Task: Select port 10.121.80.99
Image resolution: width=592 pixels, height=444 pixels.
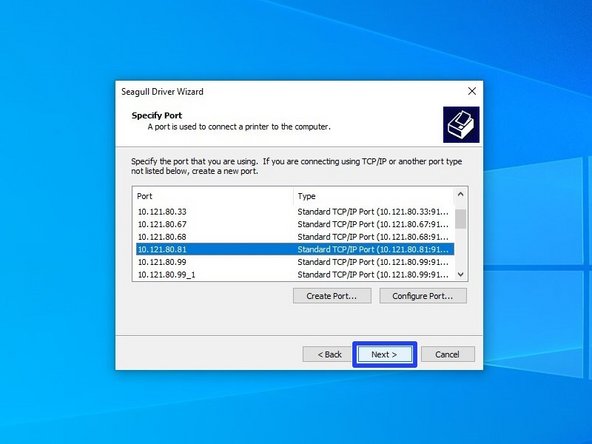Action: [x=295, y=262]
